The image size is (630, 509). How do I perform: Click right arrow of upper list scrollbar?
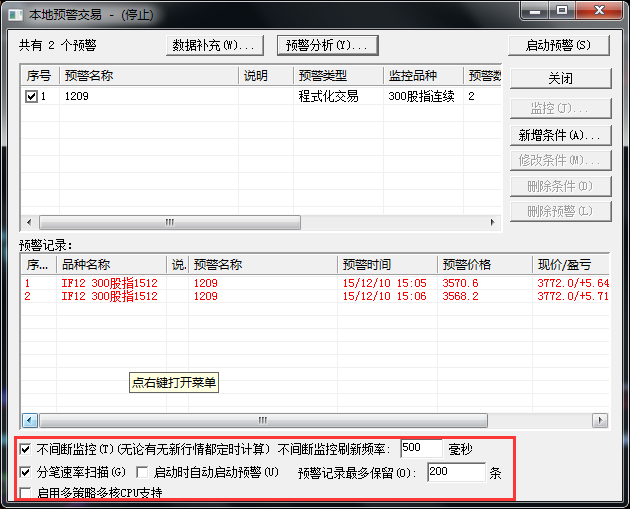(493, 222)
